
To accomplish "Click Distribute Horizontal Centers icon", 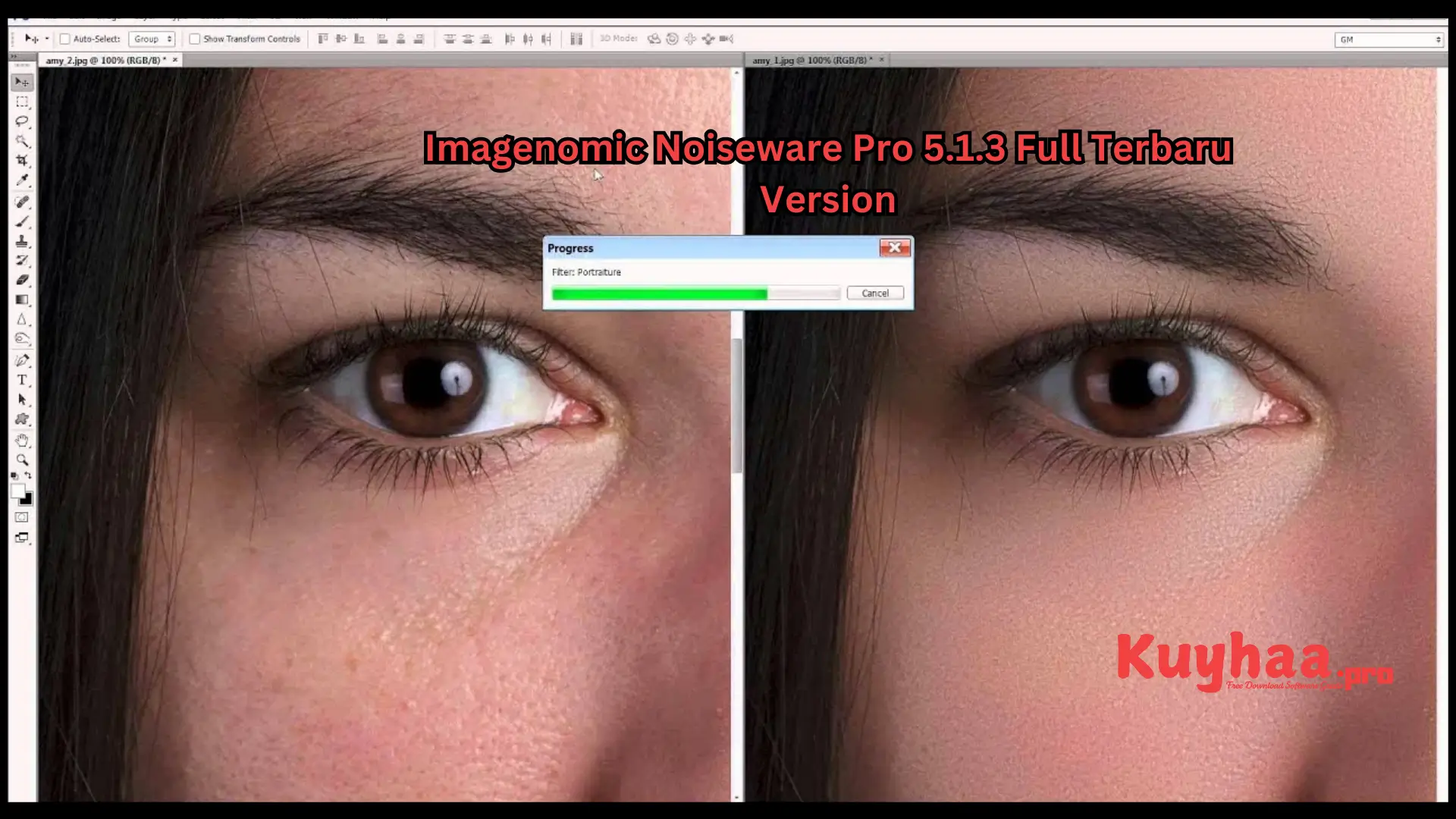I will click(x=528, y=39).
